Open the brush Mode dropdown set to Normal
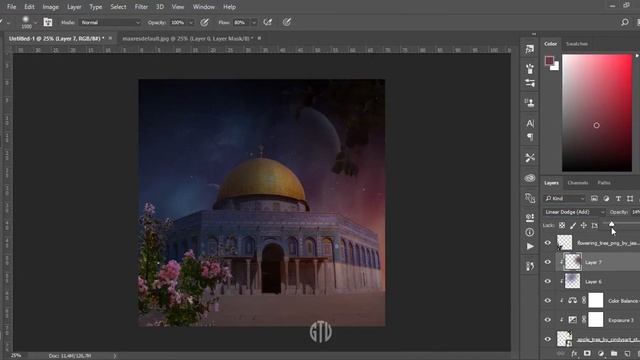 [x=110, y=22]
